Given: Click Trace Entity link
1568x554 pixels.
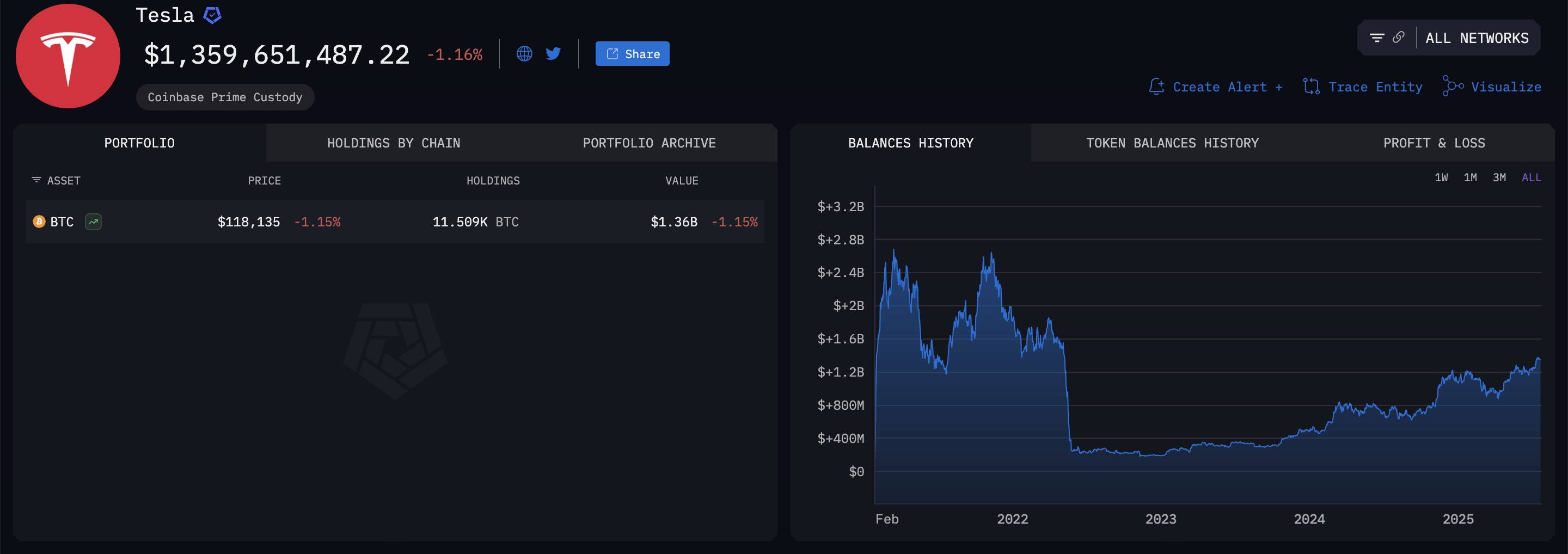Looking at the screenshot, I should point(1362,87).
